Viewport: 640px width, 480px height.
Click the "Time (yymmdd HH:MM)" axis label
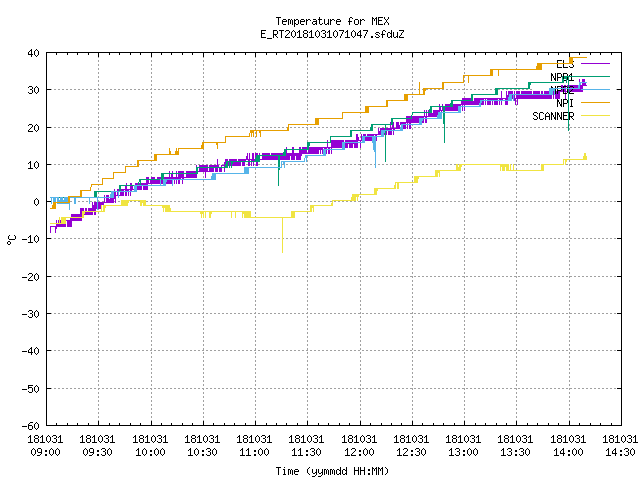point(332,471)
